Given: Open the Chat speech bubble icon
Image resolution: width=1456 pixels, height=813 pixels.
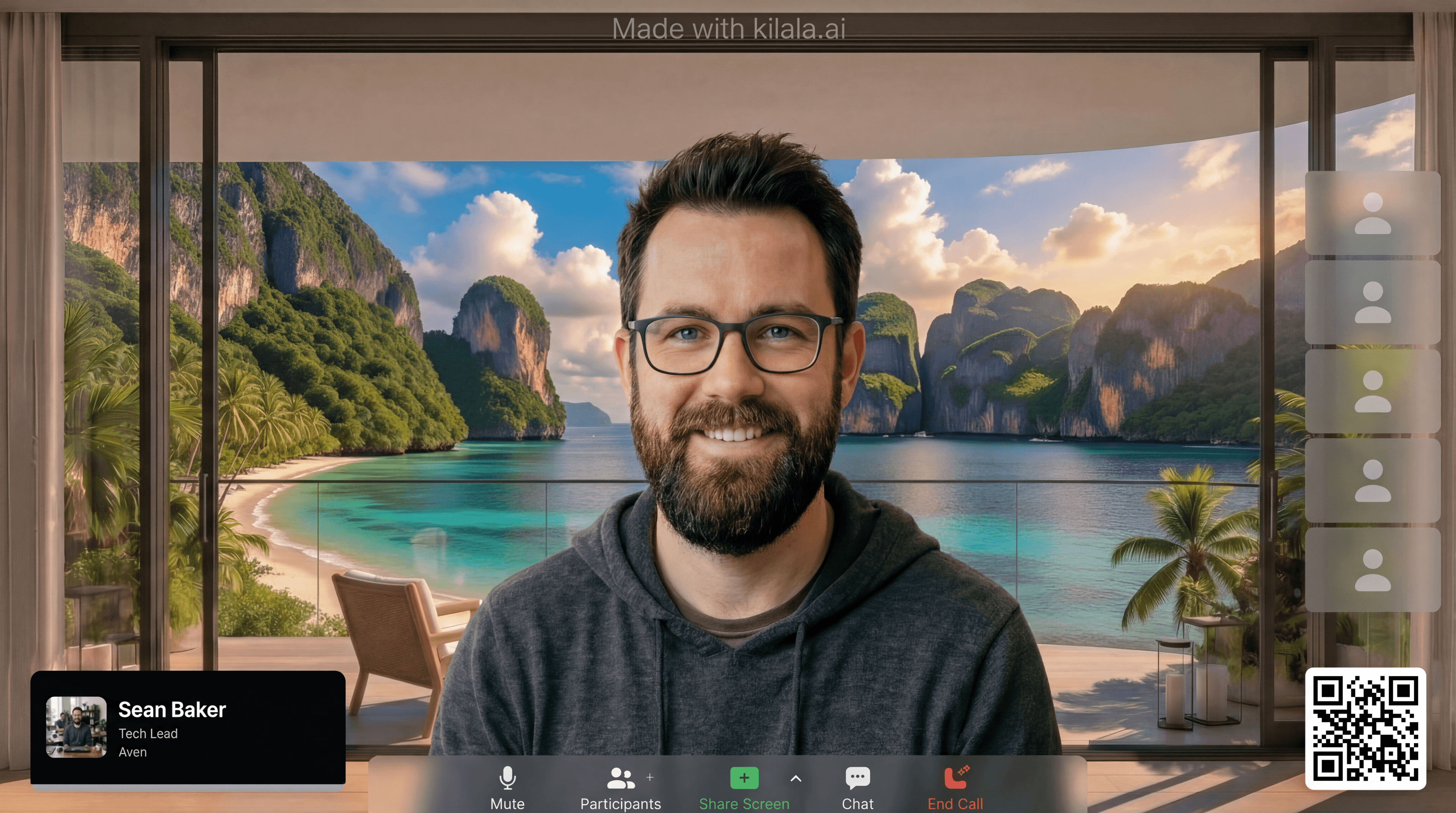Looking at the screenshot, I should (x=857, y=778).
